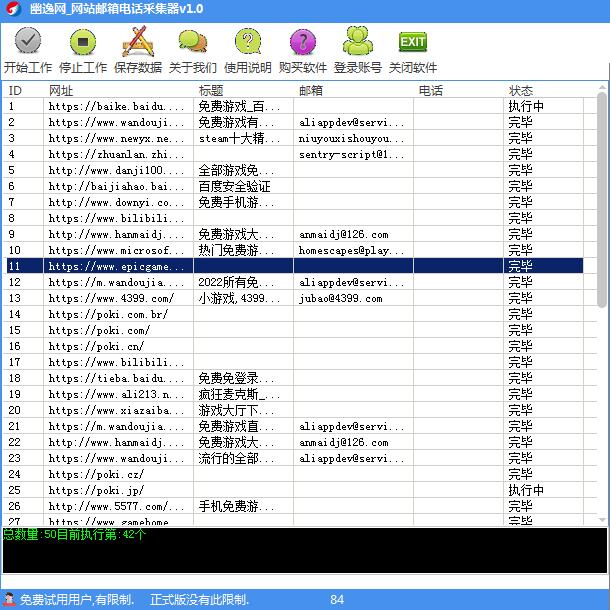Select row 13 with www.4399.com URL
The height and width of the screenshot is (610, 610).
click(110, 299)
